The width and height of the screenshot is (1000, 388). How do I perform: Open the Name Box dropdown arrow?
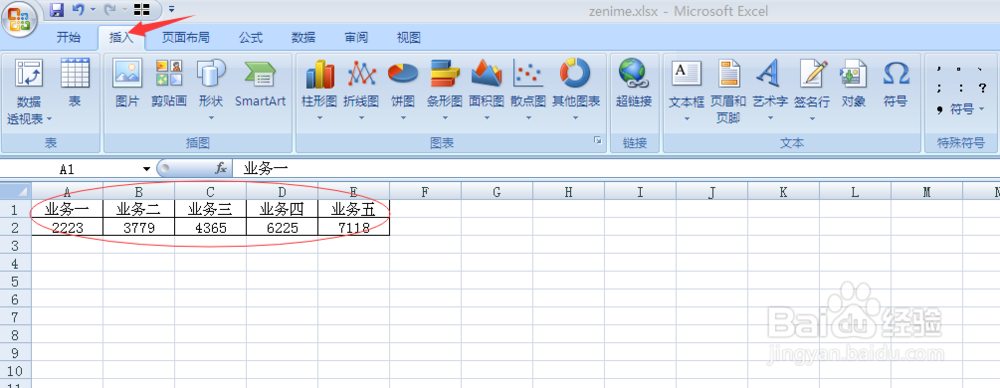pos(146,169)
